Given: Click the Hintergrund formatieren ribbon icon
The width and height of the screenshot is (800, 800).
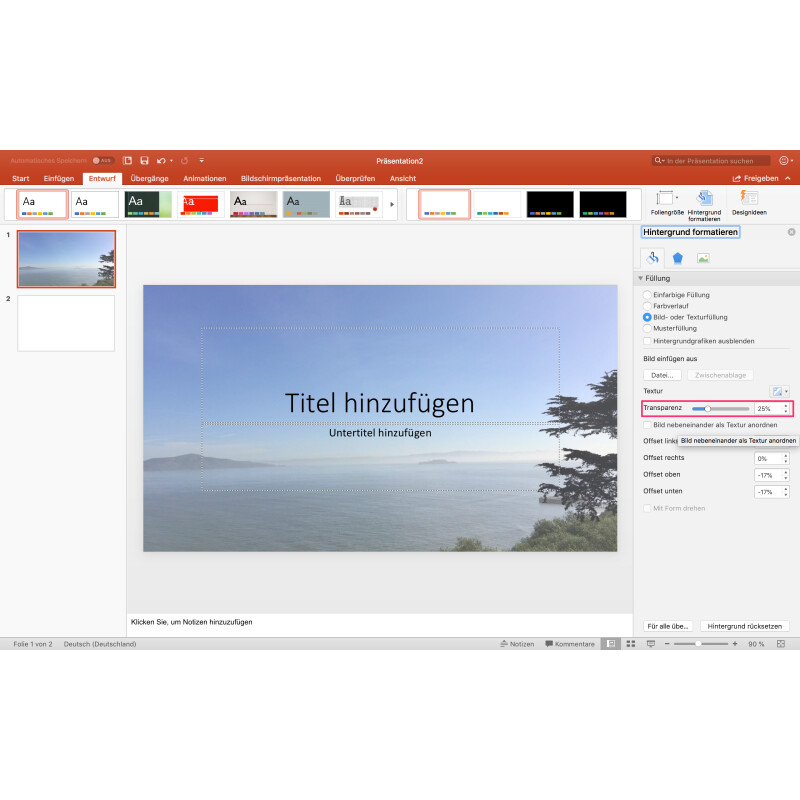Looking at the screenshot, I should (x=704, y=199).
